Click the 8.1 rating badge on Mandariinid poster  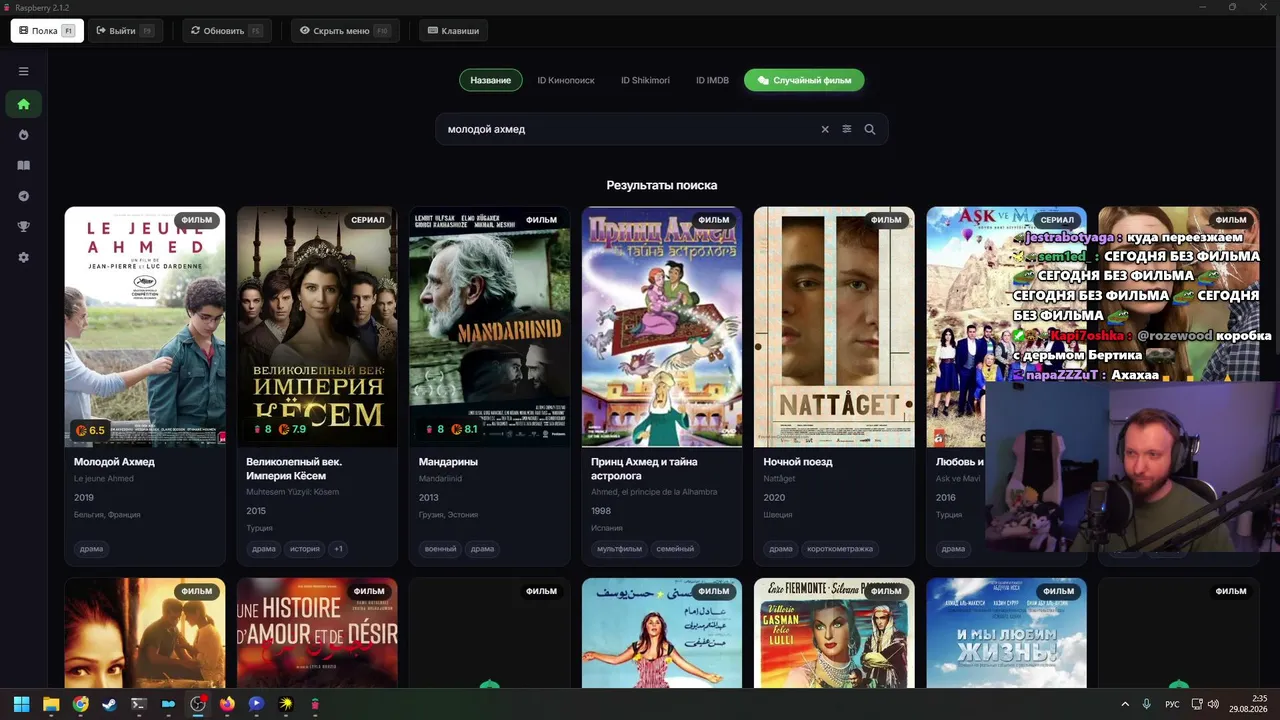464,430
